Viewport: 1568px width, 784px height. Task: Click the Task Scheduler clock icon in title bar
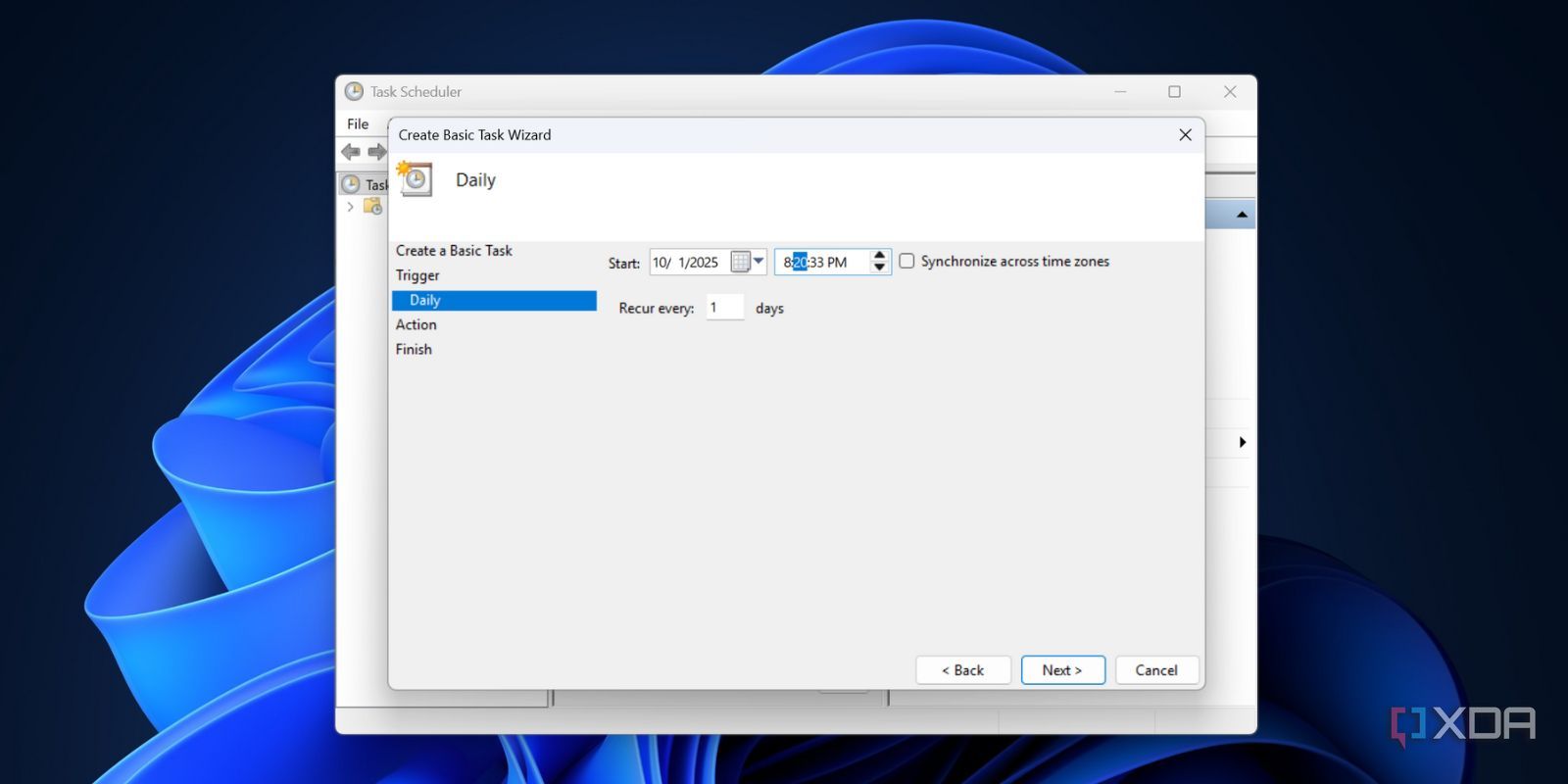[354, 91]
